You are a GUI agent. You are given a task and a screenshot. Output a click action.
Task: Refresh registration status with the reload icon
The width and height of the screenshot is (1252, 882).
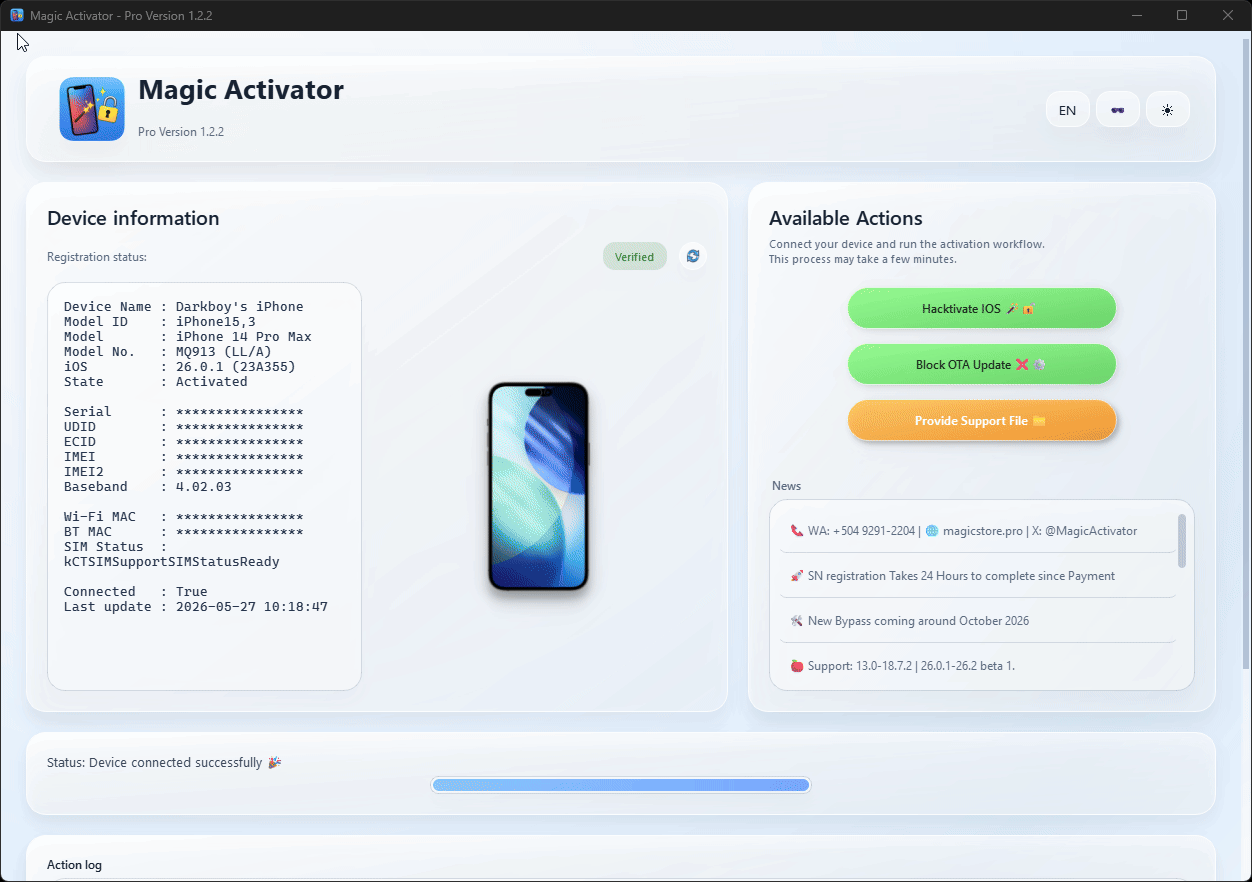point(693,256)
